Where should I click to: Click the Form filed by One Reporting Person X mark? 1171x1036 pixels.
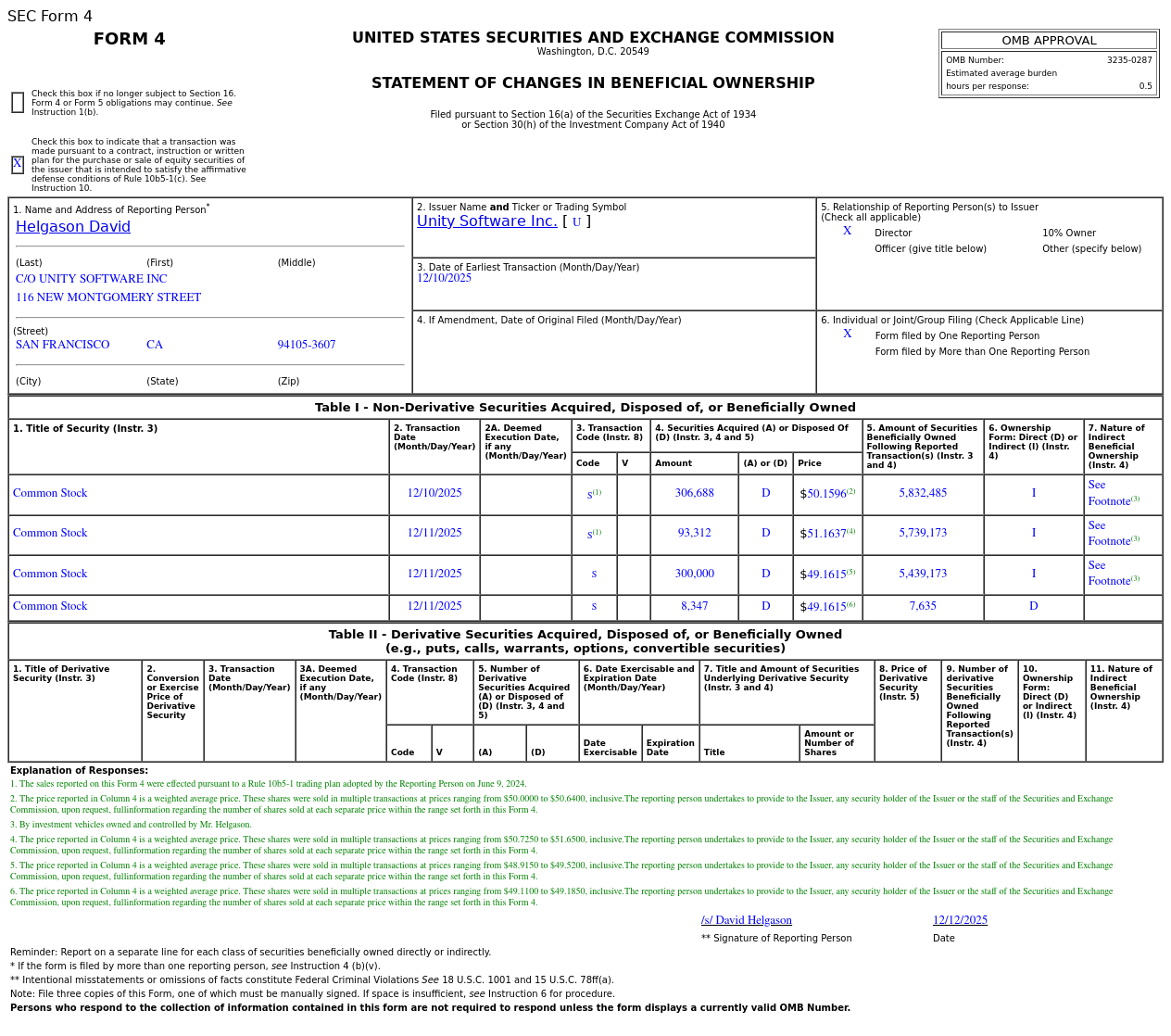tap(847, 334)
